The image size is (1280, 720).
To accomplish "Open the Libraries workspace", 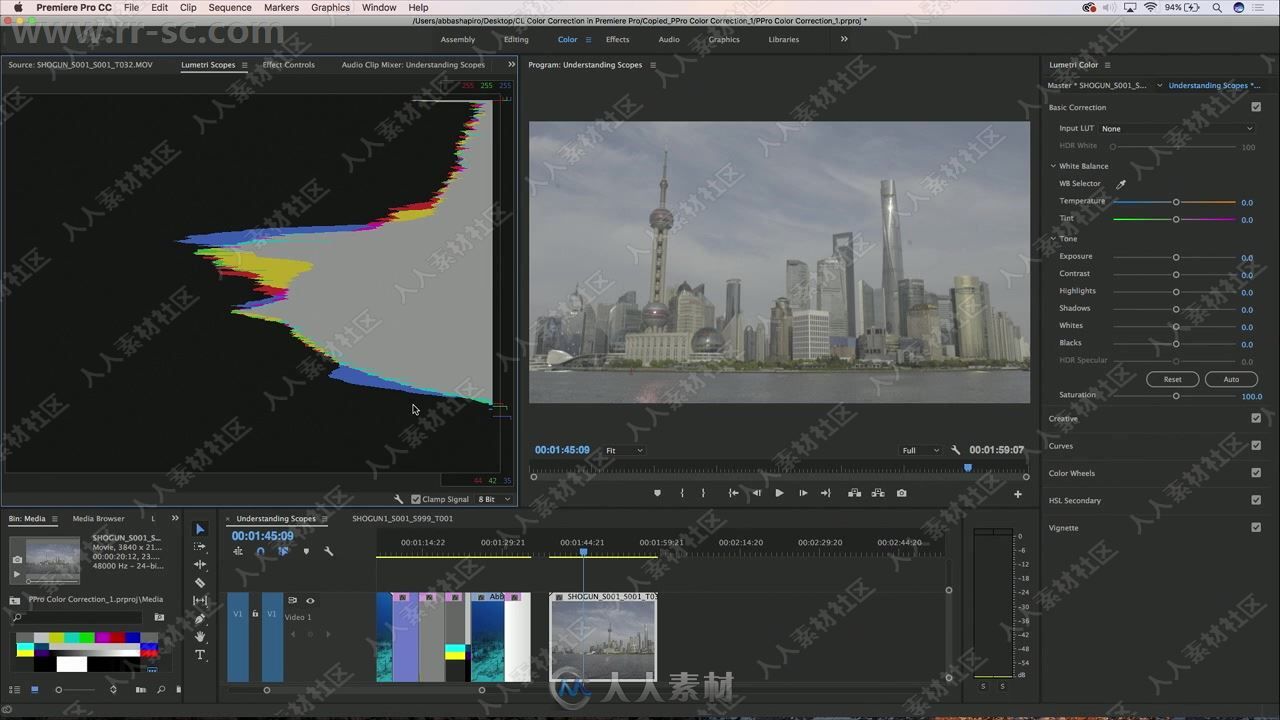I will (x=784, y=40).
